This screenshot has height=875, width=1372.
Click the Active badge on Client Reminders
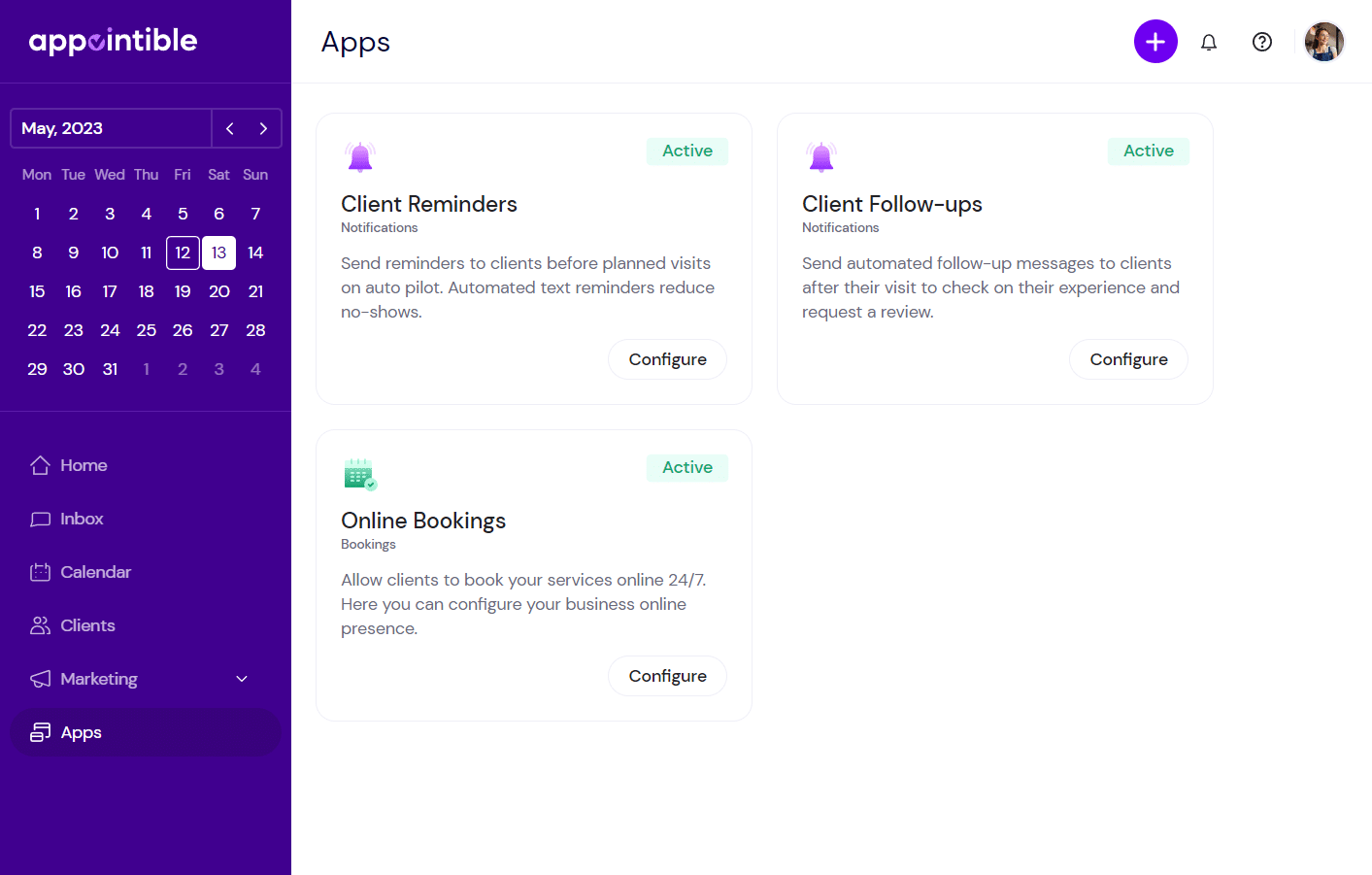(x=686, y=151)
